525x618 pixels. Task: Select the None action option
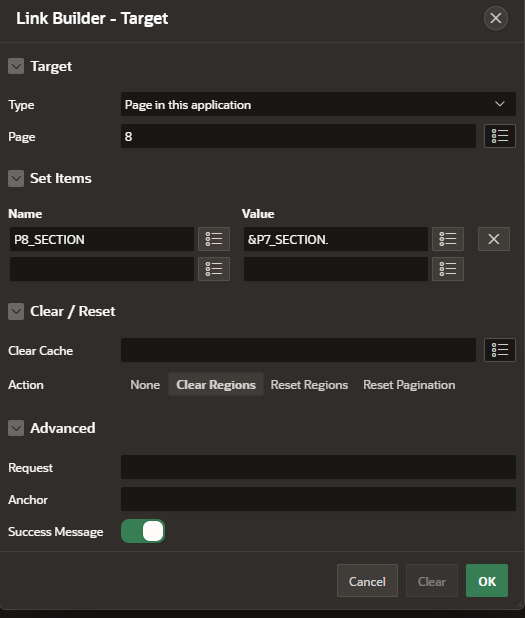145,385
